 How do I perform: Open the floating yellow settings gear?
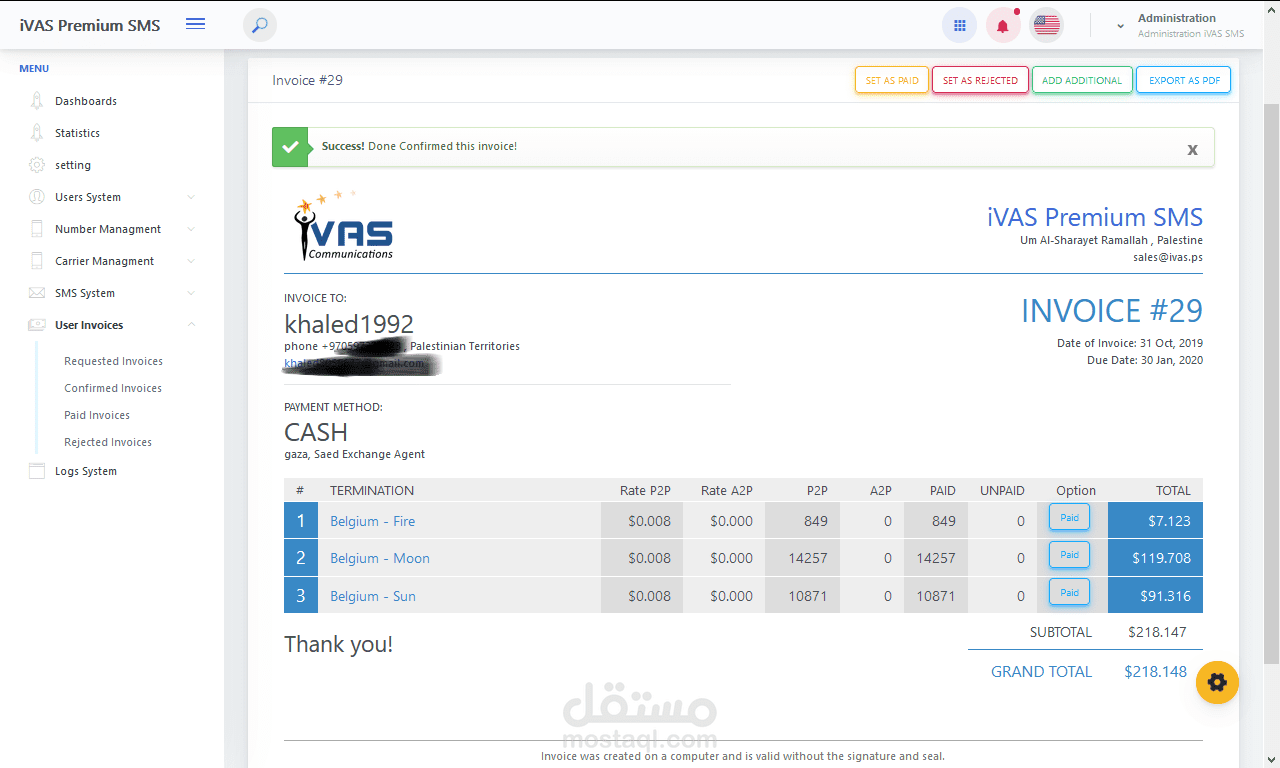click(1217, 683)
